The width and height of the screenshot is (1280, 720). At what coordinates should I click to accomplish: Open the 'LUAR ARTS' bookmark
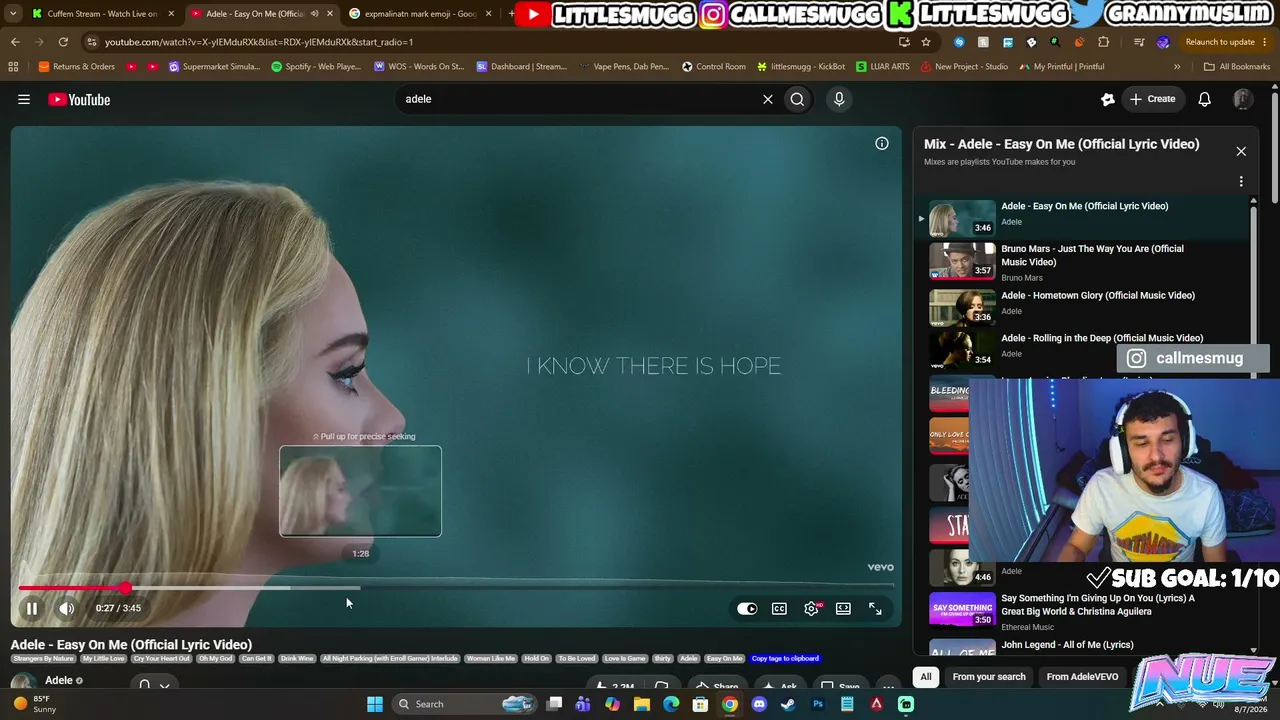883,67
